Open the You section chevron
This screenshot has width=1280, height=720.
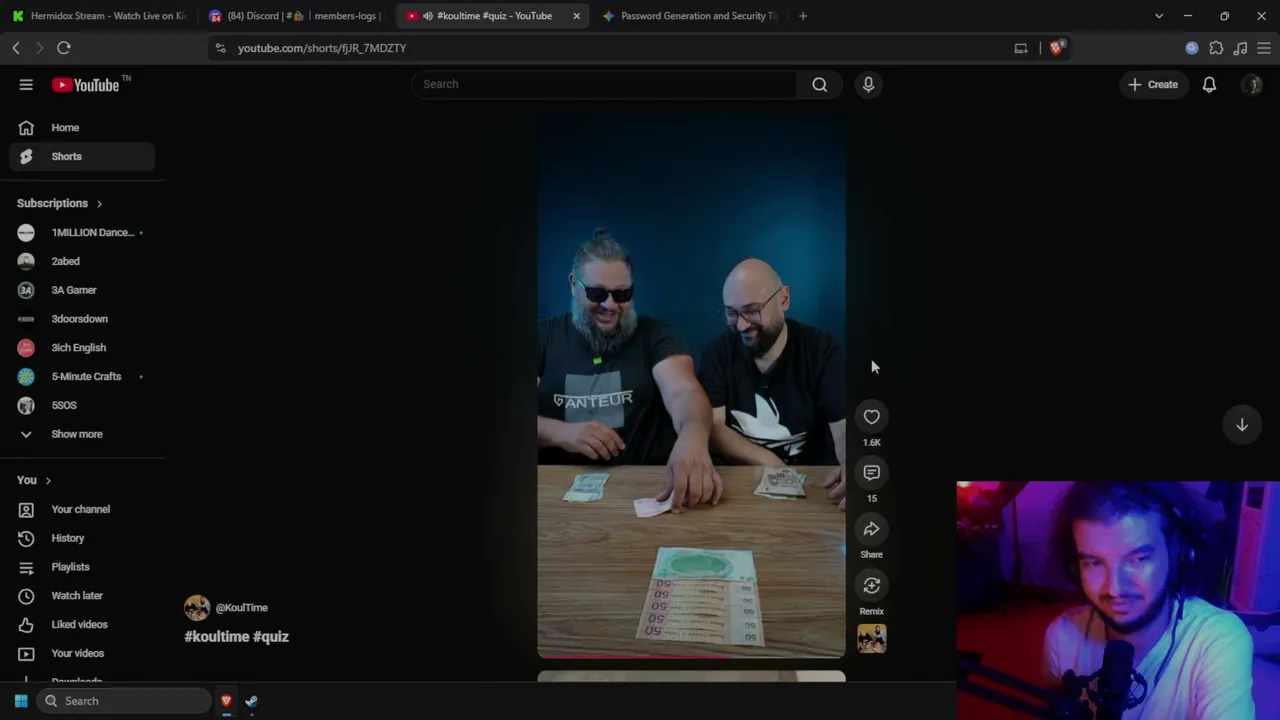[x=47, y=481]
